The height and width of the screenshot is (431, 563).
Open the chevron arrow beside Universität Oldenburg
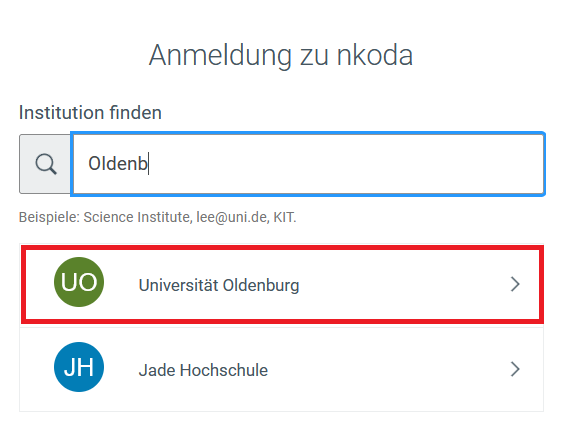pyautogui.click(x=515, y=284)
